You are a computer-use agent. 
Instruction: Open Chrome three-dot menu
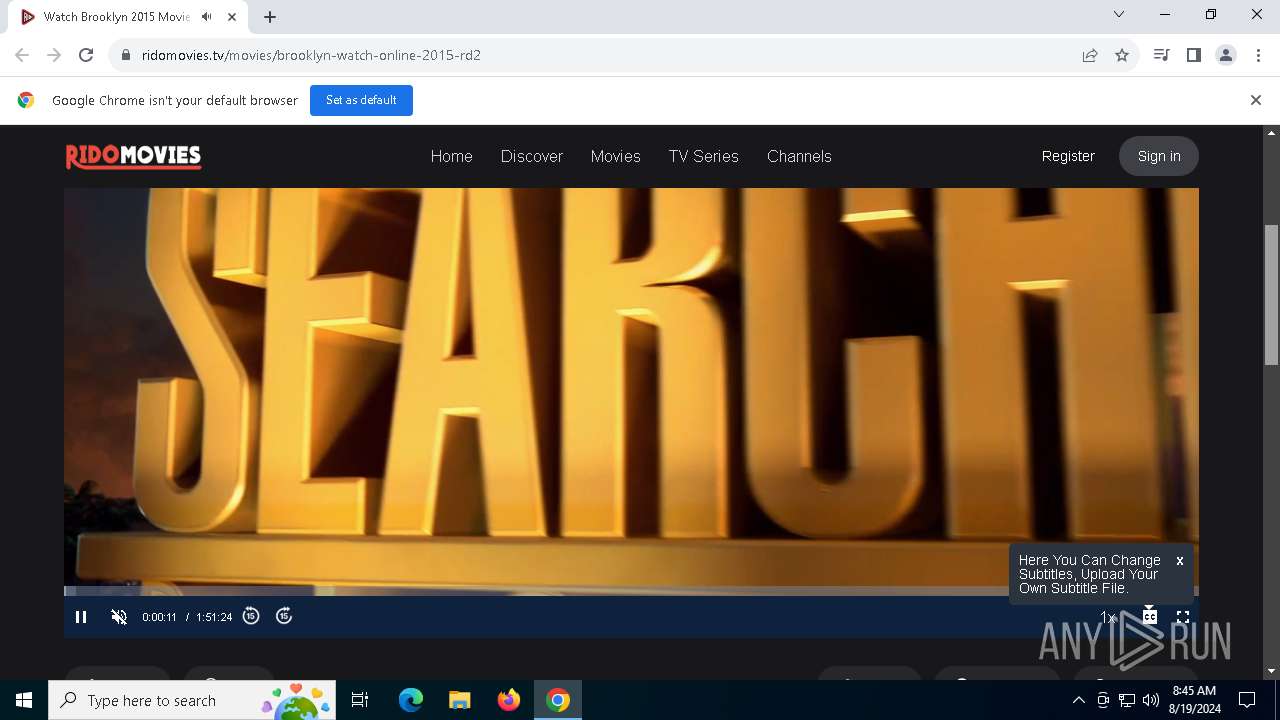point(1258,55)
